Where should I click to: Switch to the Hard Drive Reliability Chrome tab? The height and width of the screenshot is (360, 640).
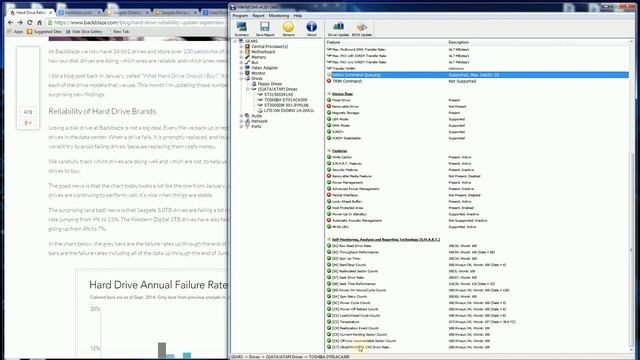coord(30,13)
